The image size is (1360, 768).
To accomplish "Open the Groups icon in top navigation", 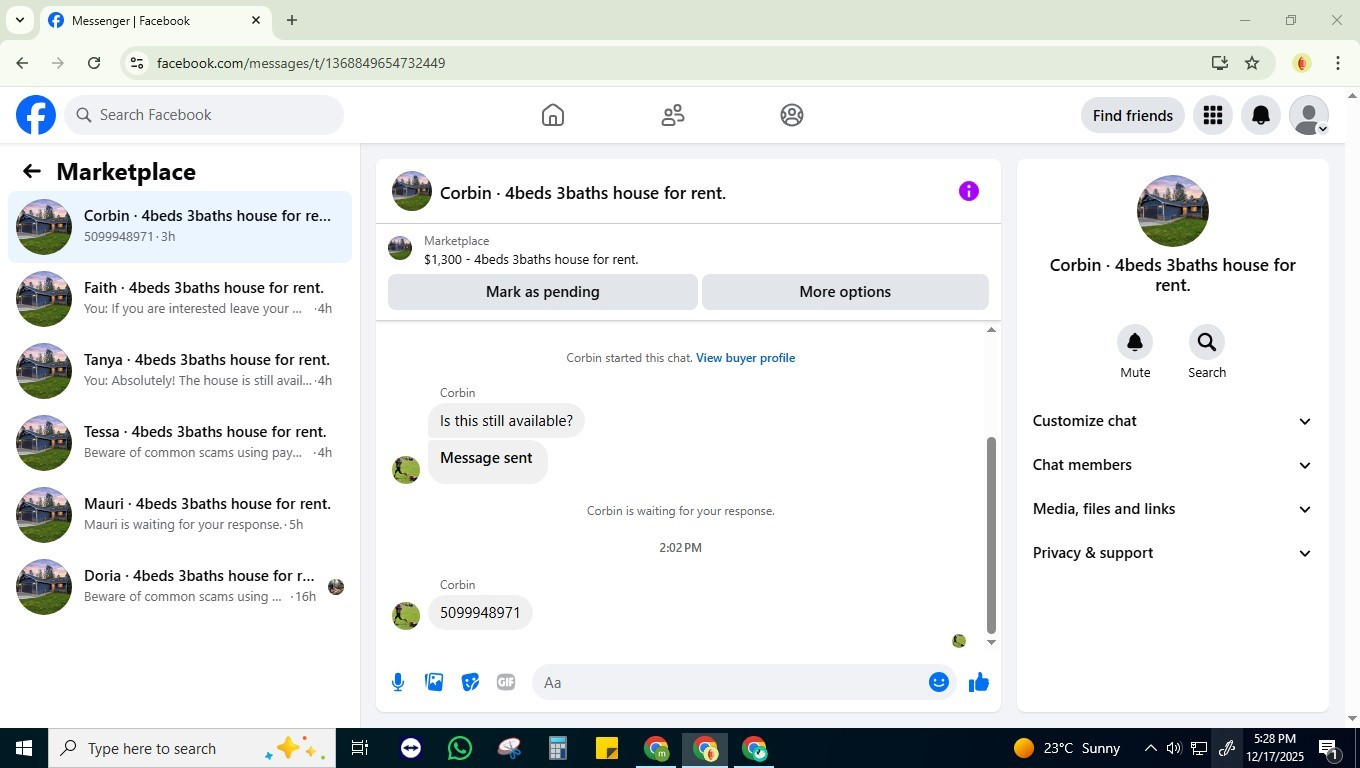I will coord(792,115).
